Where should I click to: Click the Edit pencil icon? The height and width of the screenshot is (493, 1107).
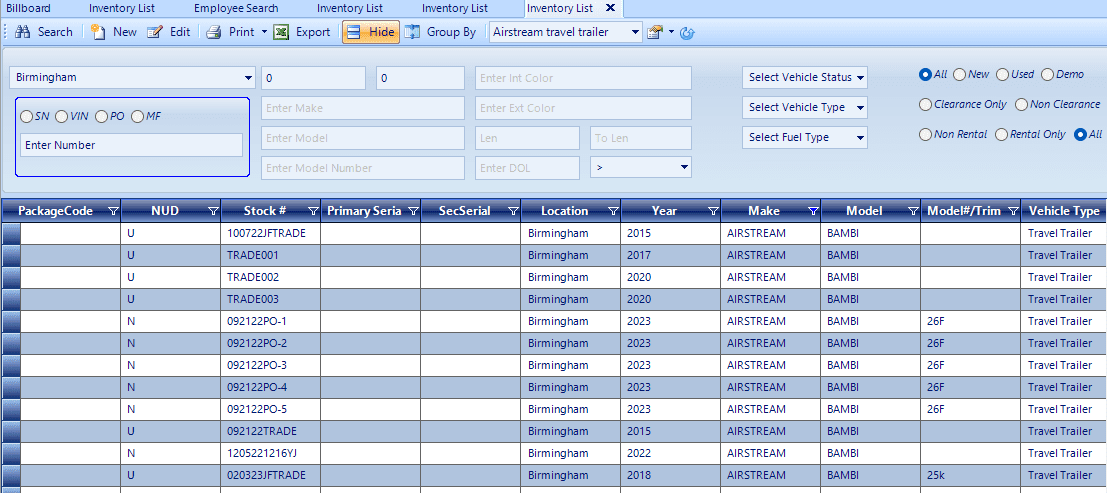point(155,32)
